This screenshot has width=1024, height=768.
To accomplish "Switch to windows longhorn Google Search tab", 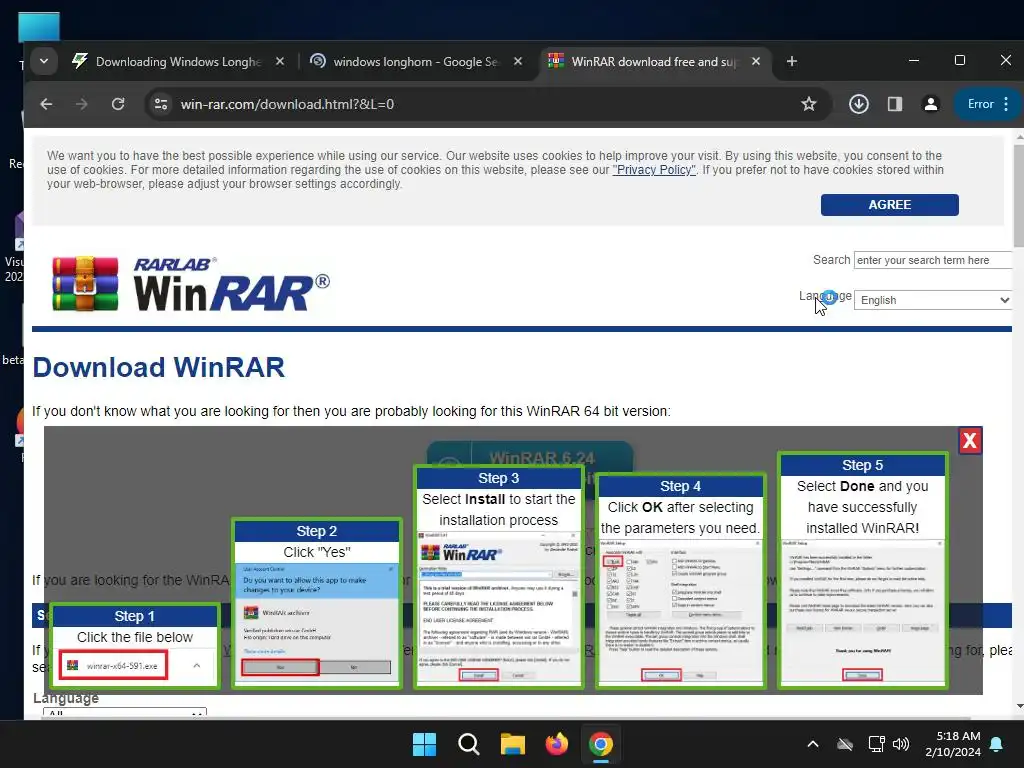I will click(415, 61).
